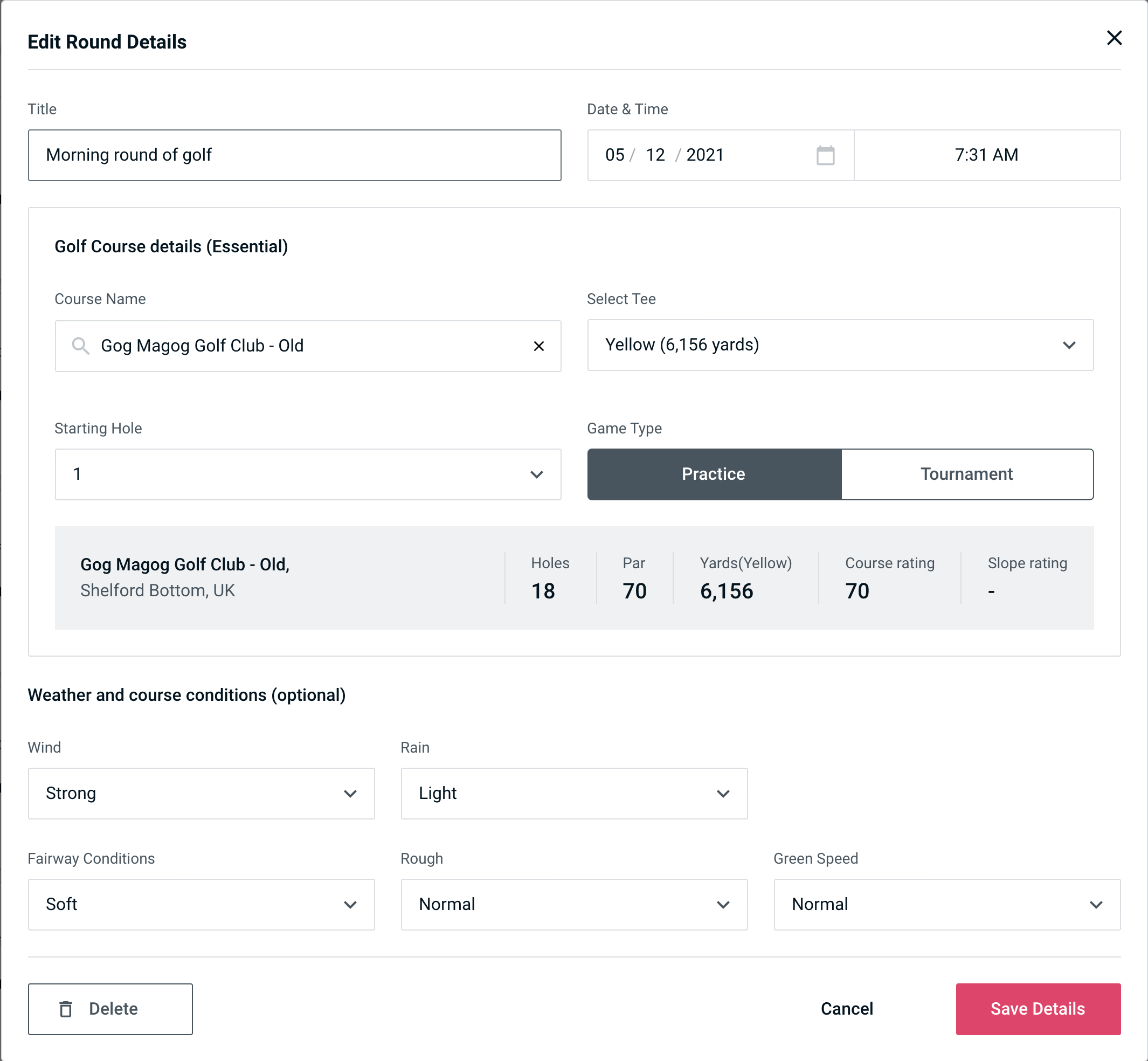Click the clear (X) icon in Course Name

[x=539, y=345]
